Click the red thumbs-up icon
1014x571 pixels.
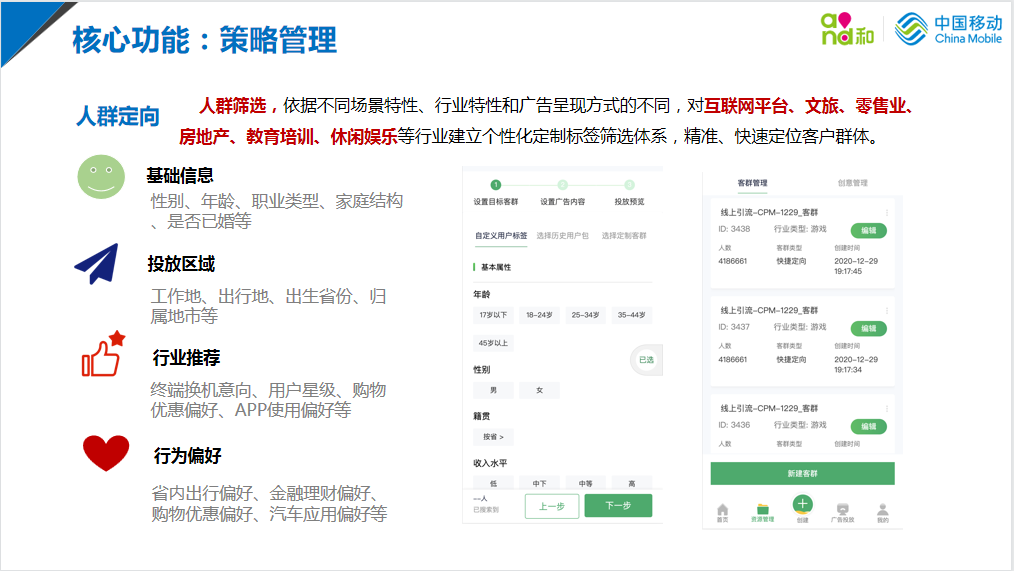coord(102,354)
